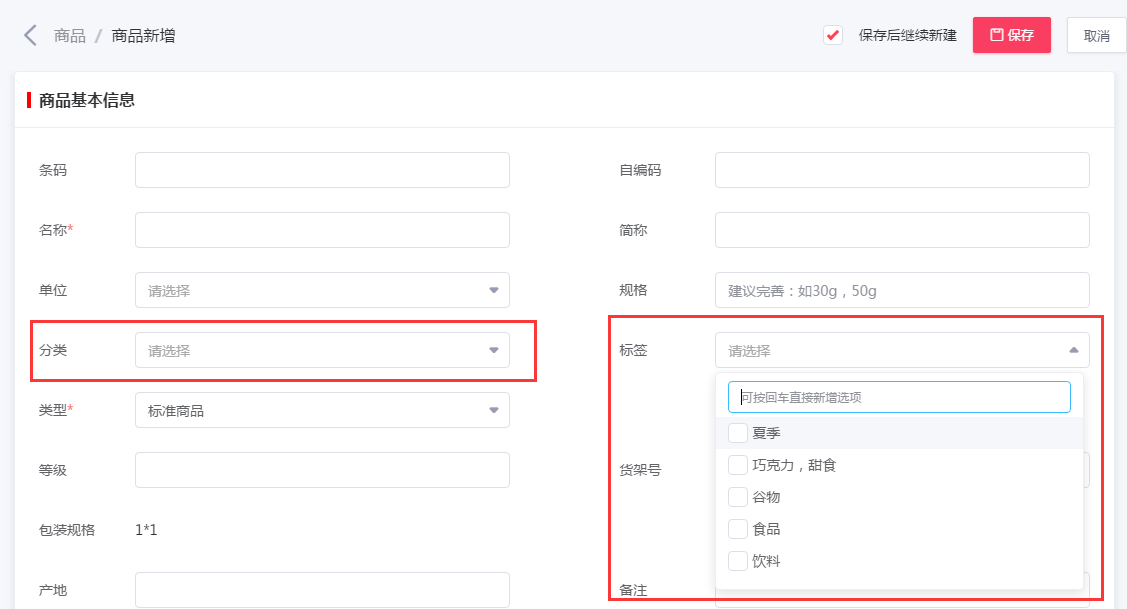
Task: Expand the 分类 dropdown
Action: click(x=322, y=350)
